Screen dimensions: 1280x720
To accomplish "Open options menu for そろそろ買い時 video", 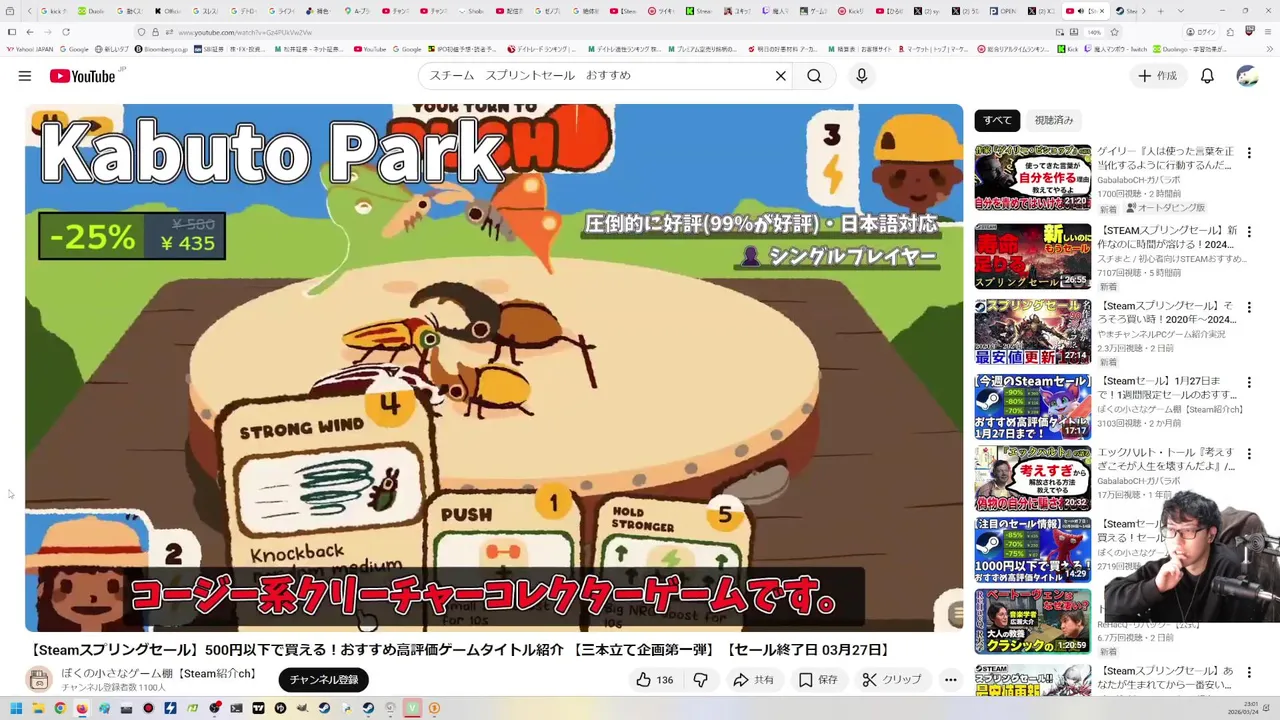I will (1249, 307).
